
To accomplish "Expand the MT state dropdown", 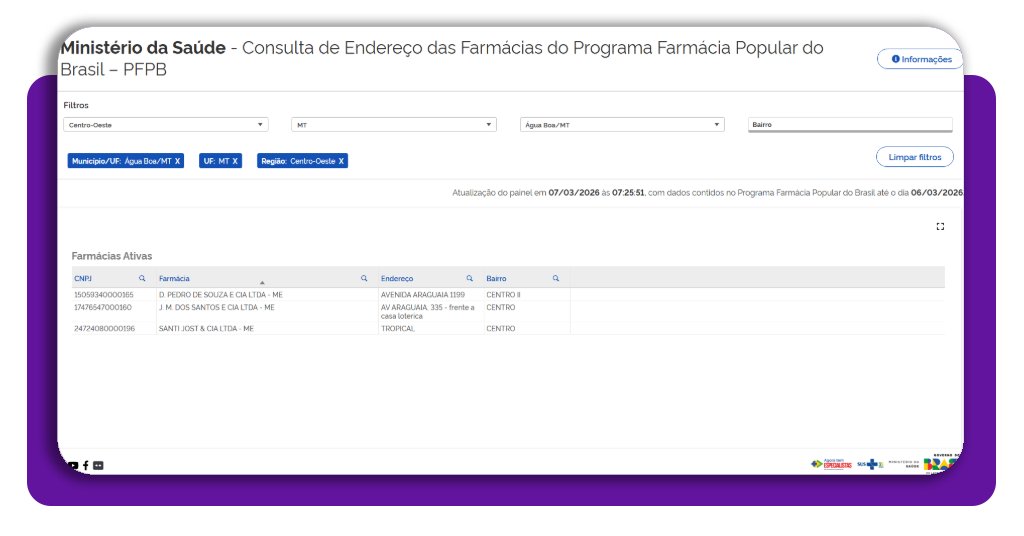I will point(394,125).
